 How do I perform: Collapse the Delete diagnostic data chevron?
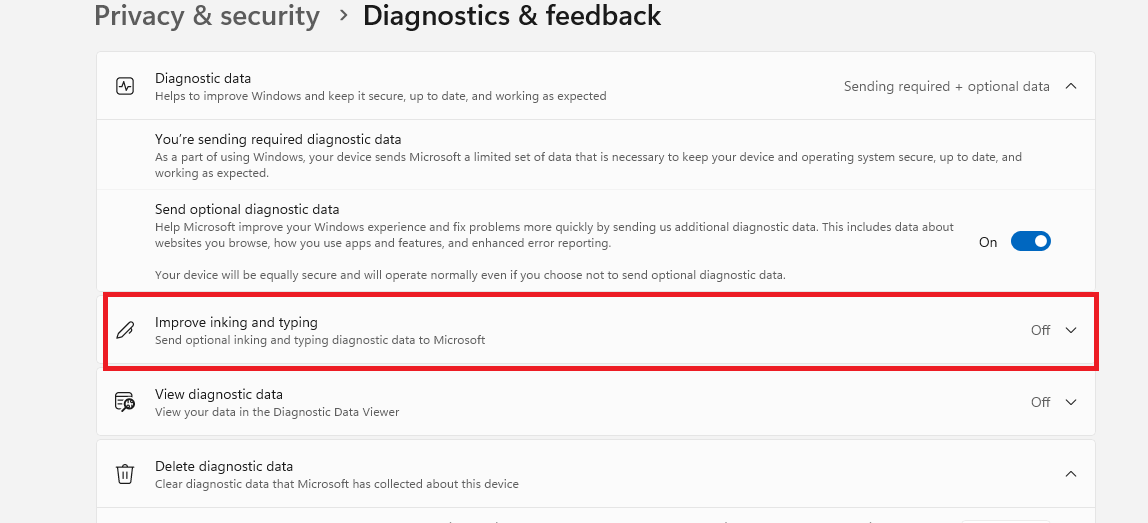(x=1071, y=474)
